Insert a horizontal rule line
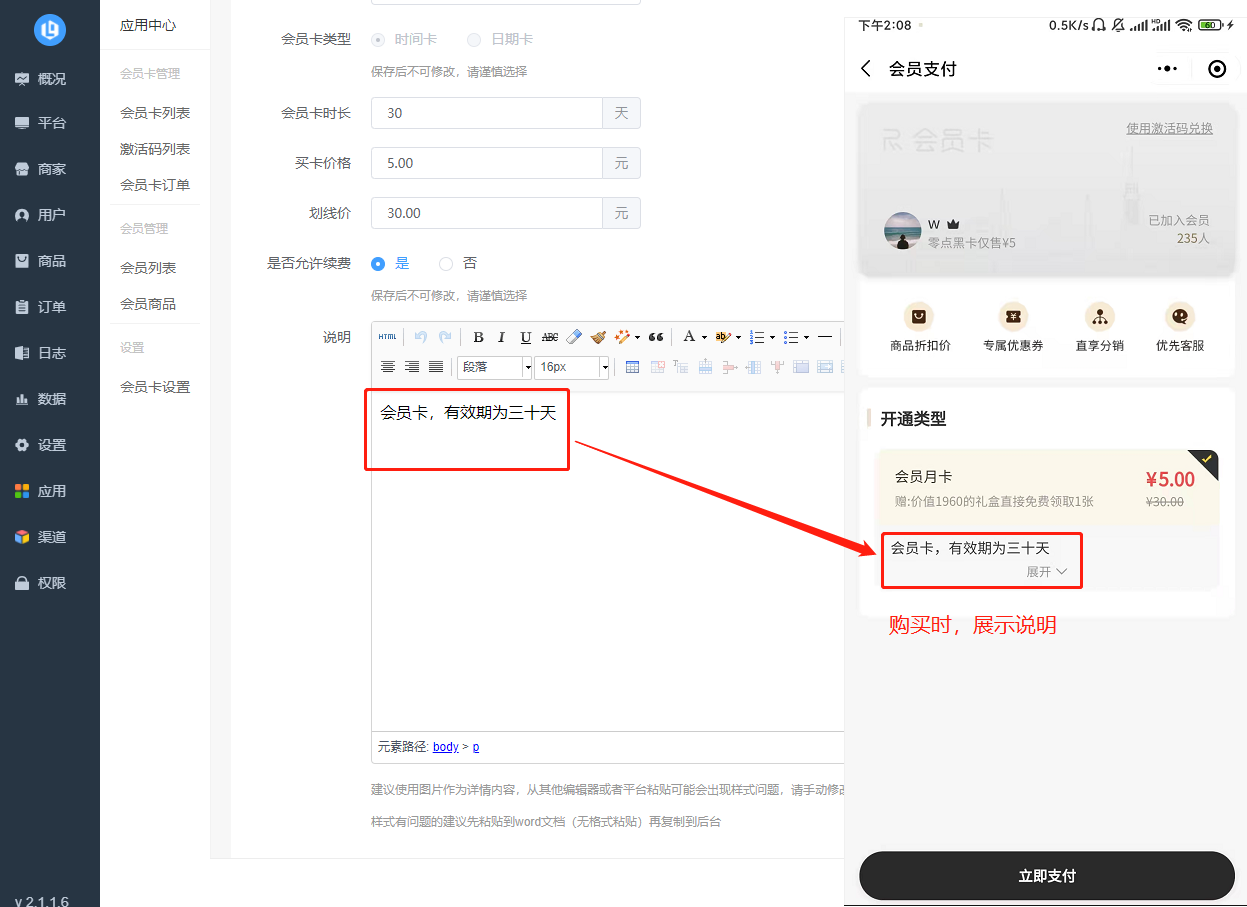The image size is (1247, 907). (825, 337)
